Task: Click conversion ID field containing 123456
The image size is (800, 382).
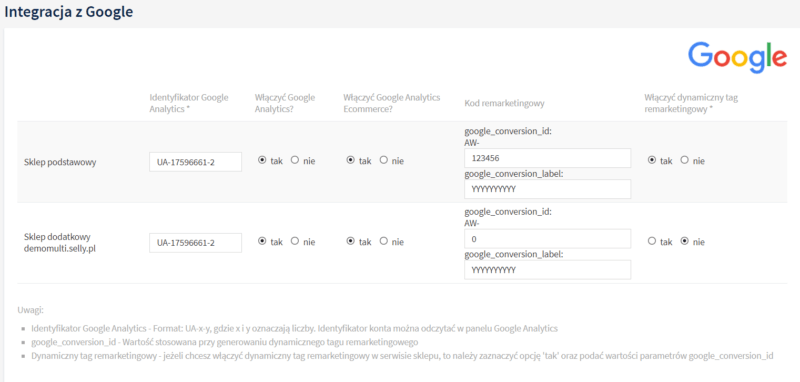Action: coord(547,158)
